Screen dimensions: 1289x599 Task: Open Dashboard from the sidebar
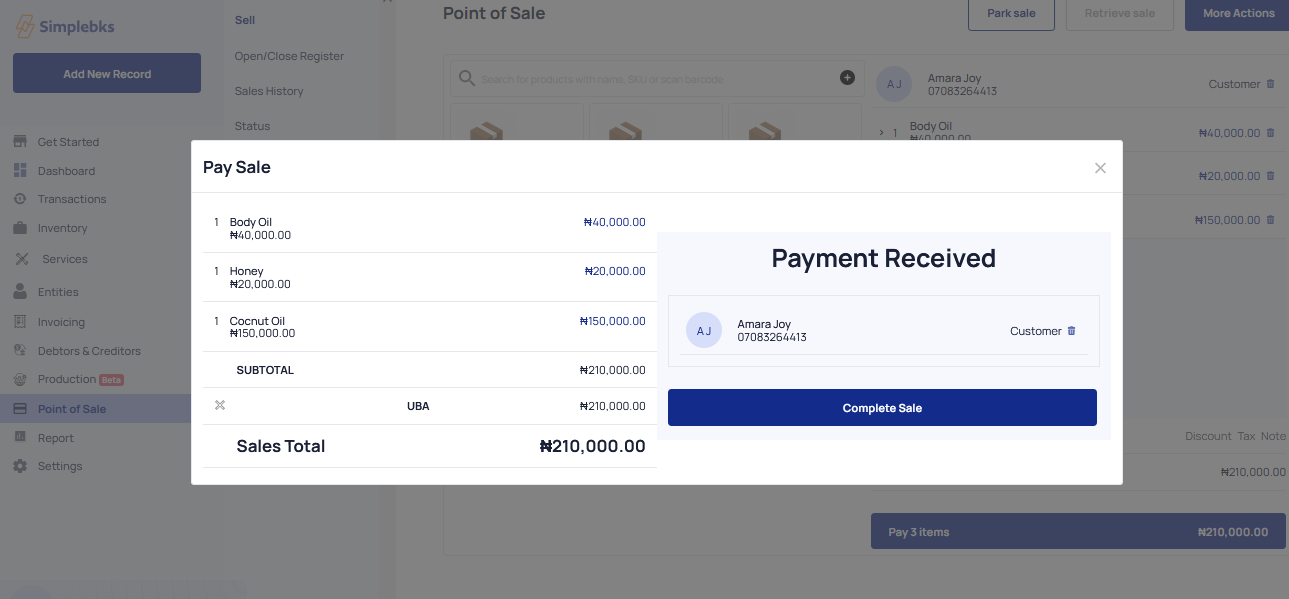click(x=66, y=171)
